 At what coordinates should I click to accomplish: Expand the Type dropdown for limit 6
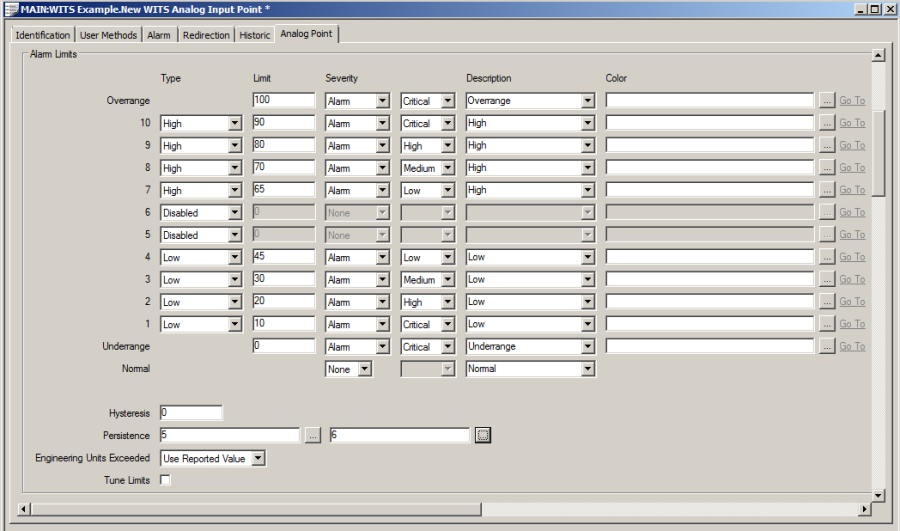[x=235, y=213]
